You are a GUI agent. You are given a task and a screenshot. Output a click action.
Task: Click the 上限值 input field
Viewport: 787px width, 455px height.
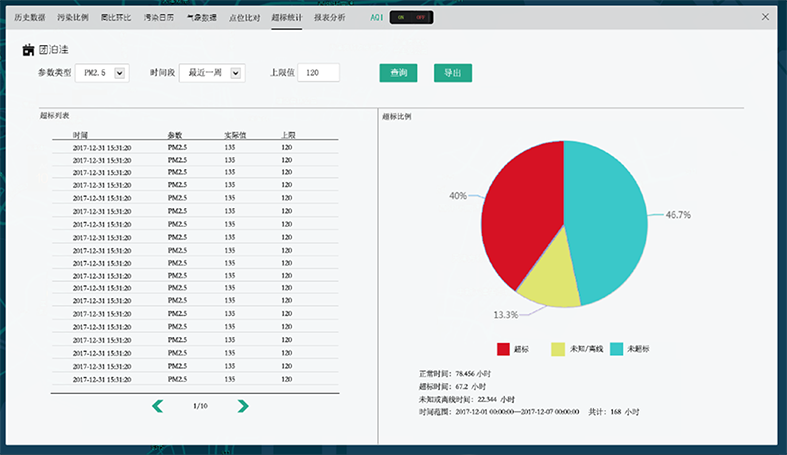tap(318, 73)
